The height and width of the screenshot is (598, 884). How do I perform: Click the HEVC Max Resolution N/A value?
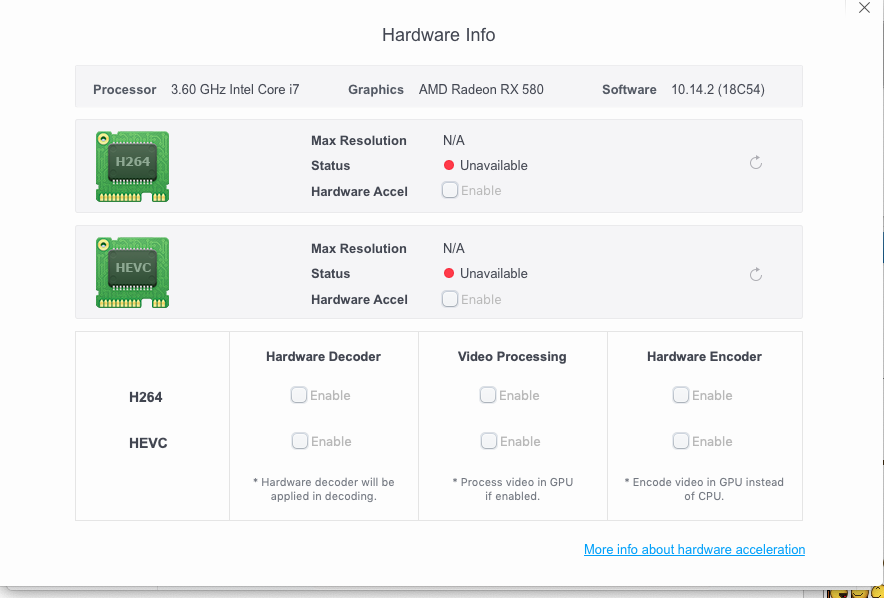point(453,249)
